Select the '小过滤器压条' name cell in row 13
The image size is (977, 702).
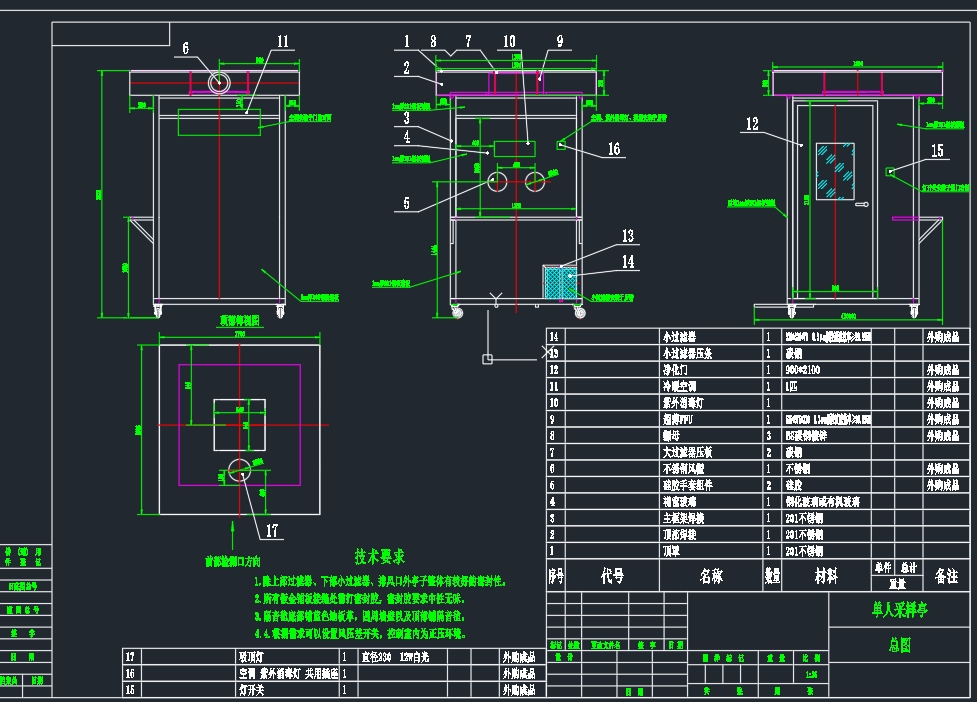click(687, 353)
